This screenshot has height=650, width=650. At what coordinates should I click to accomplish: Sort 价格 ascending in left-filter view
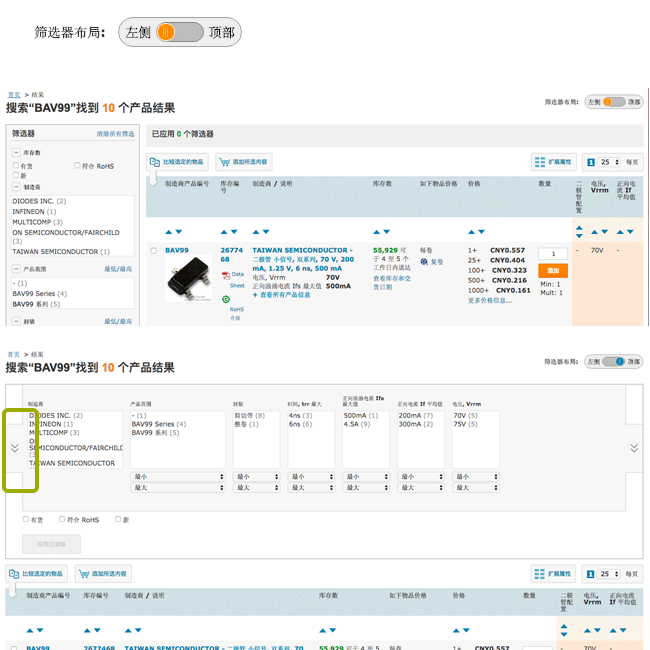(471, 232)
